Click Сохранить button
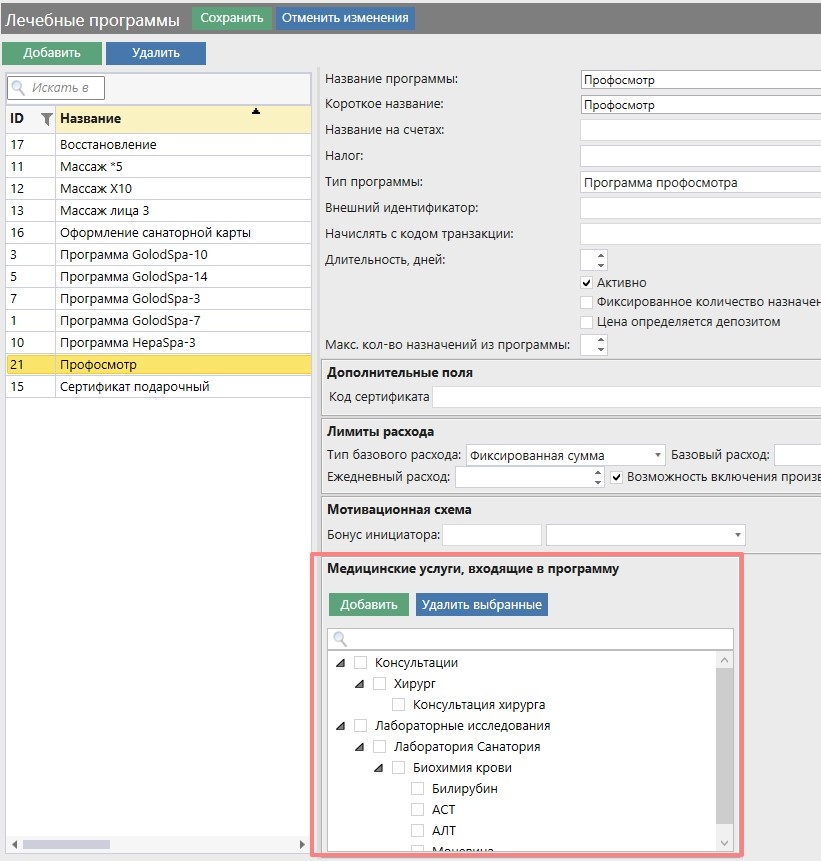 click(232, 18)
